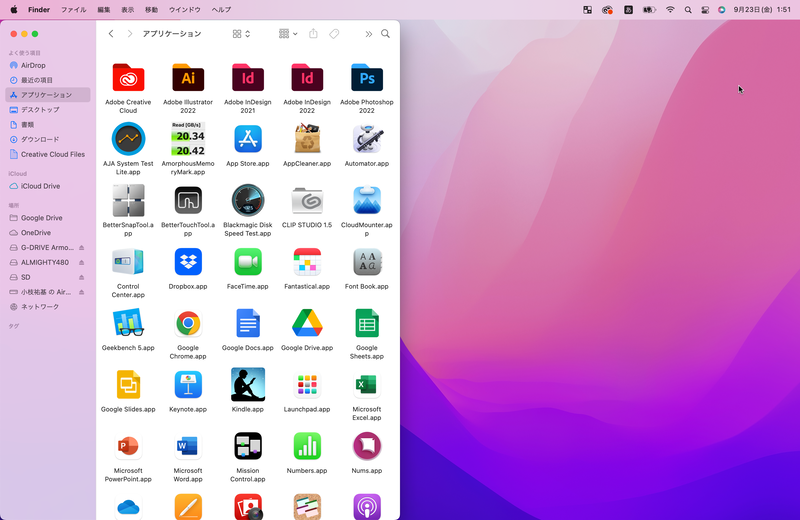Viewport: 800px width, 520px height.
Task: Select Kindle app icon
Action: 247,385
